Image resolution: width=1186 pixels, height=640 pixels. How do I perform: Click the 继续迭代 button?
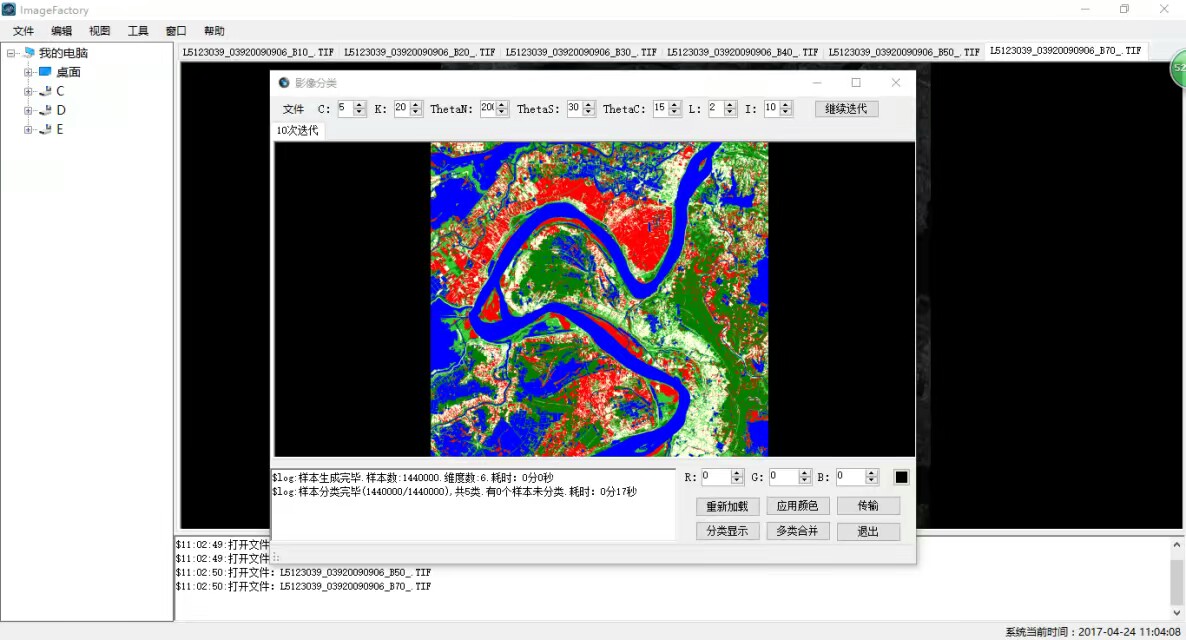click(846, 109)
